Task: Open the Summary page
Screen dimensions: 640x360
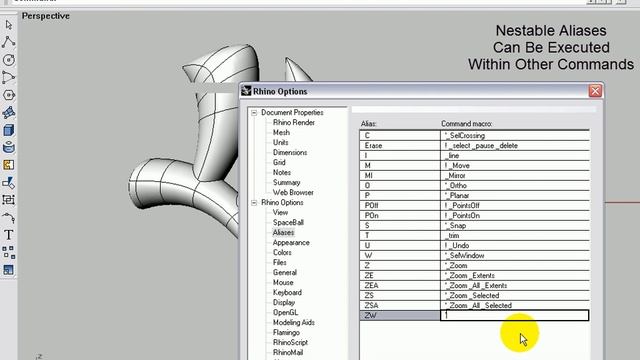Action: pos(286,182)
